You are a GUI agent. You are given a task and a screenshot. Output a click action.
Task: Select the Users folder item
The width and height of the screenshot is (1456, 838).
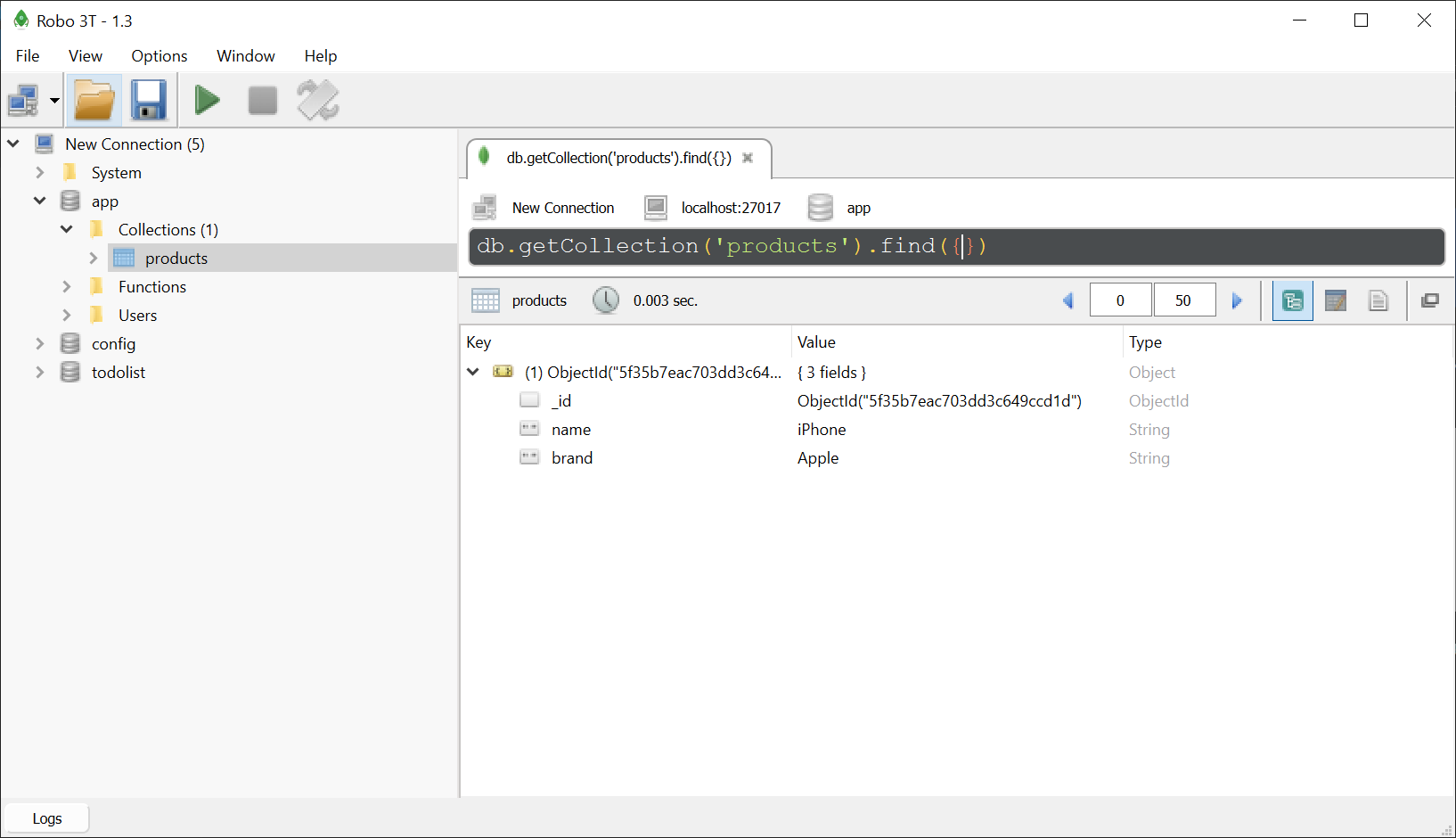[137, 315]
